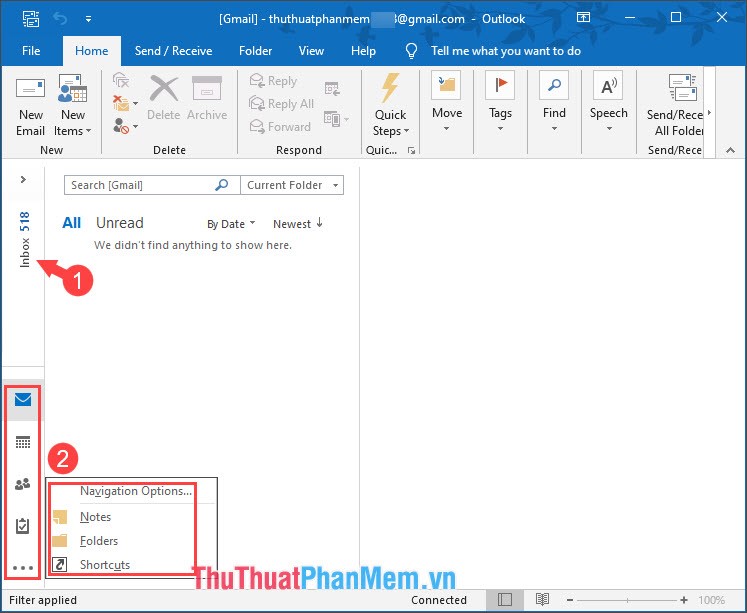The image size is (747, 613).
Task: Open the Tags flag dropdown
Action: [x=500, y=102]
